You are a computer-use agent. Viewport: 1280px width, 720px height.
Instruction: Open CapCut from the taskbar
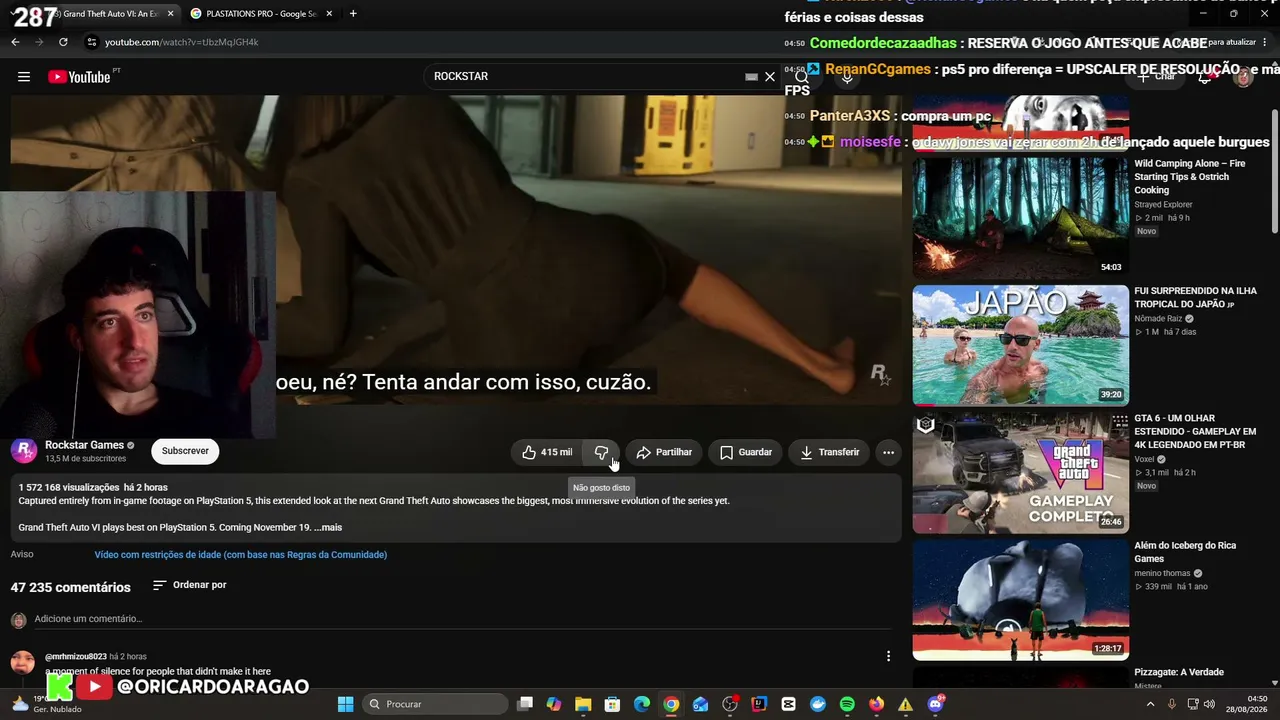[788, 704]
